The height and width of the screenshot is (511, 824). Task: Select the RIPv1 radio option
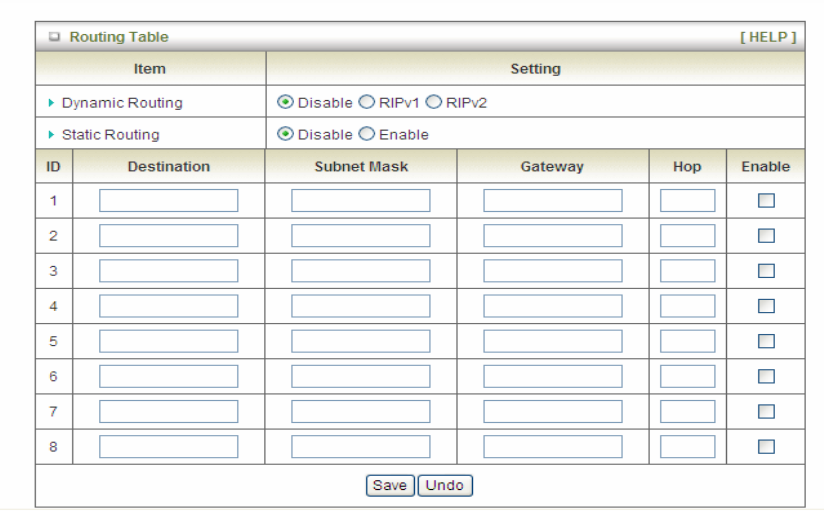tap(365, 102)
